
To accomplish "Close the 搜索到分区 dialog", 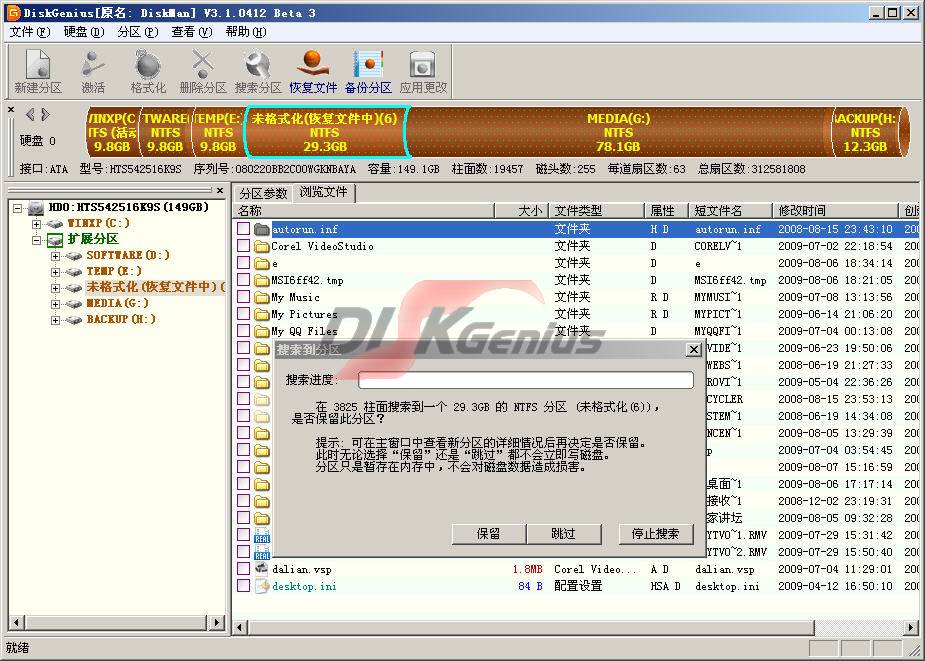I will [x=694, y=350].
